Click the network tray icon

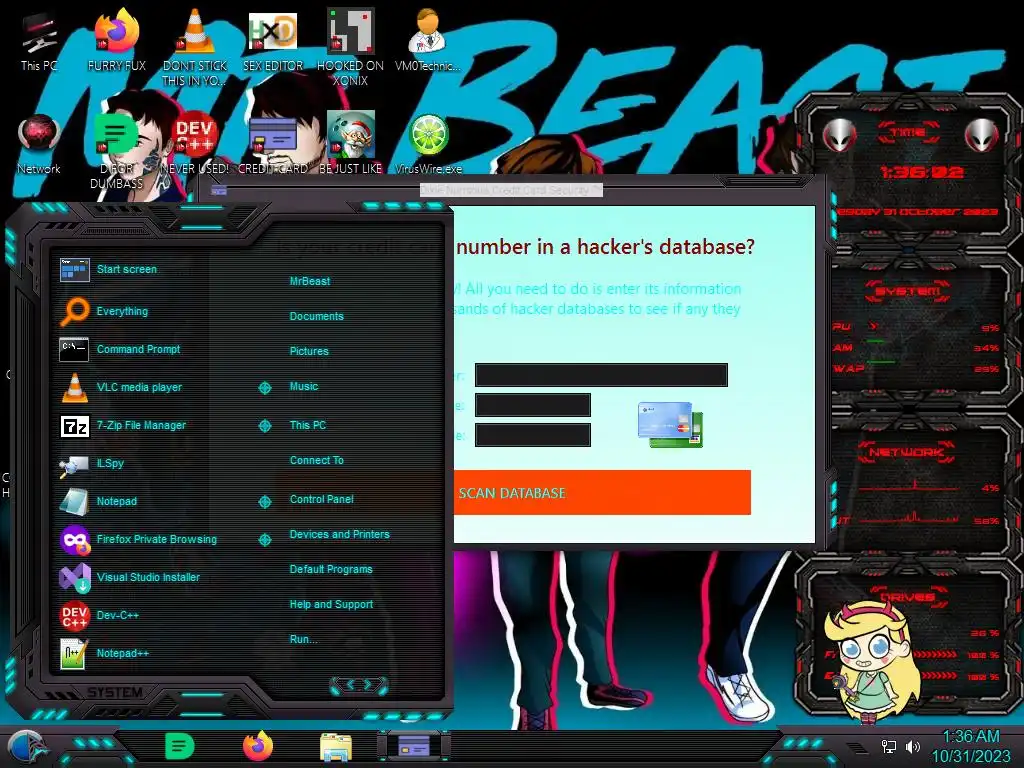pos(889,746)
